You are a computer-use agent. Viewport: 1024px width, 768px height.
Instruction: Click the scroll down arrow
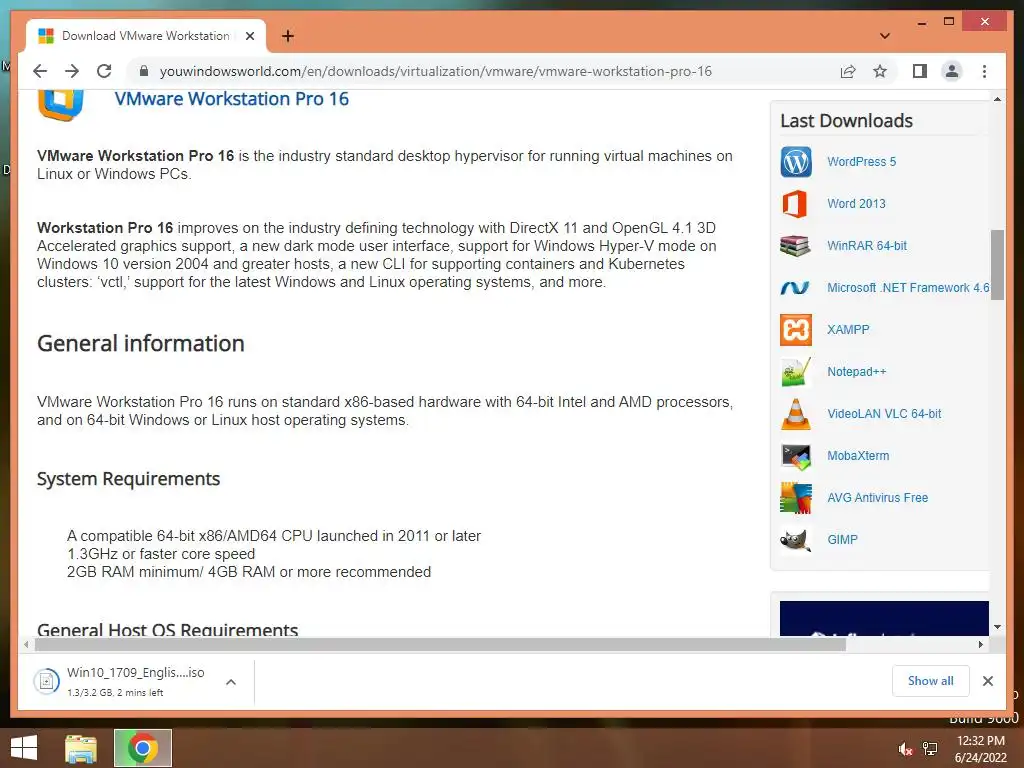coord(997,627)
